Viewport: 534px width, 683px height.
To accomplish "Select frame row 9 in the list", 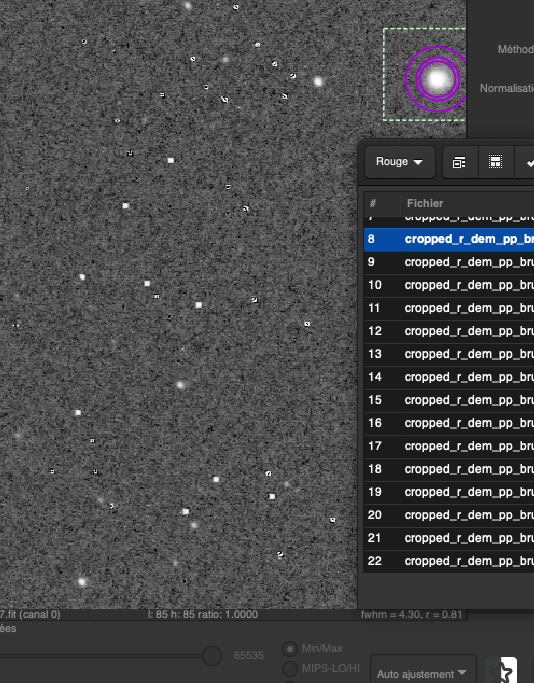I will [449, 262].
